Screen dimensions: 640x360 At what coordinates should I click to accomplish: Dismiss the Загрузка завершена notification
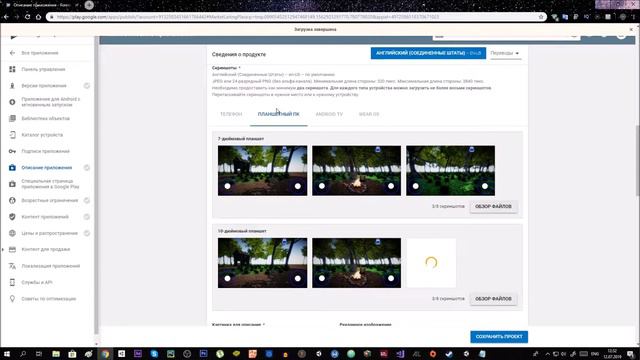click(x=631, y=29)
